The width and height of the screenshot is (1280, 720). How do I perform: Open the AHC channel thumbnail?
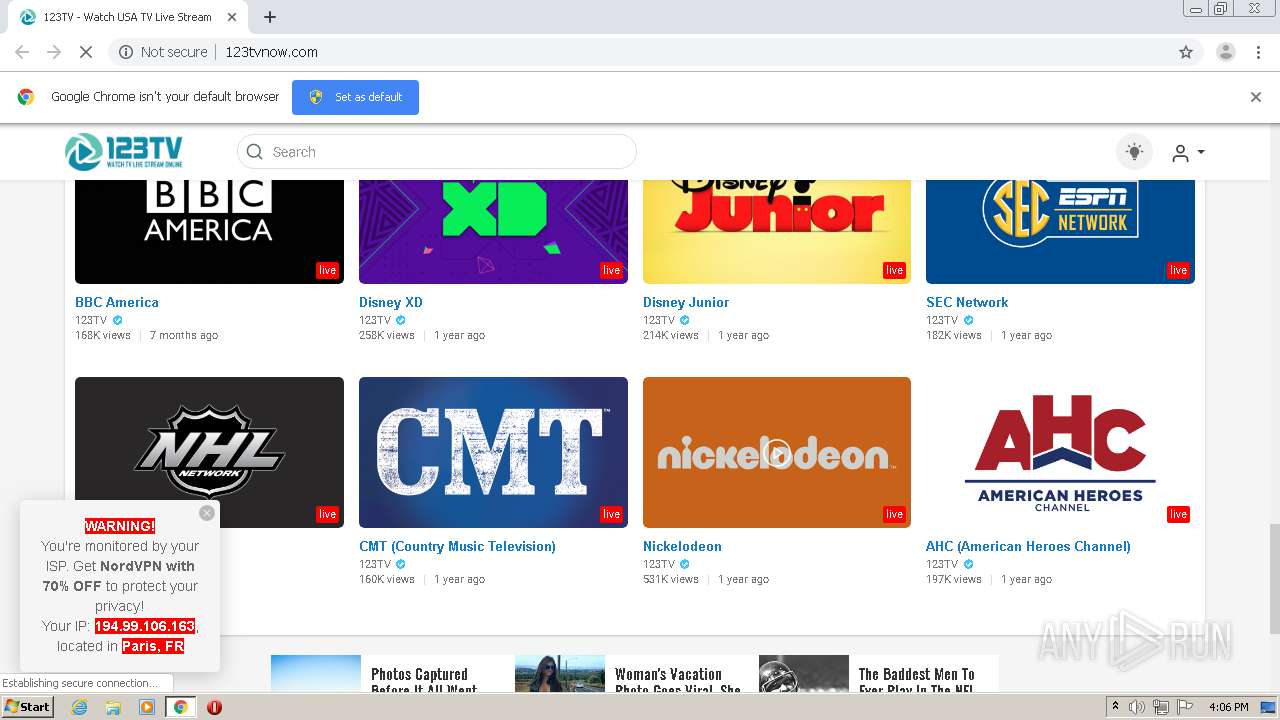point(1060,452)
